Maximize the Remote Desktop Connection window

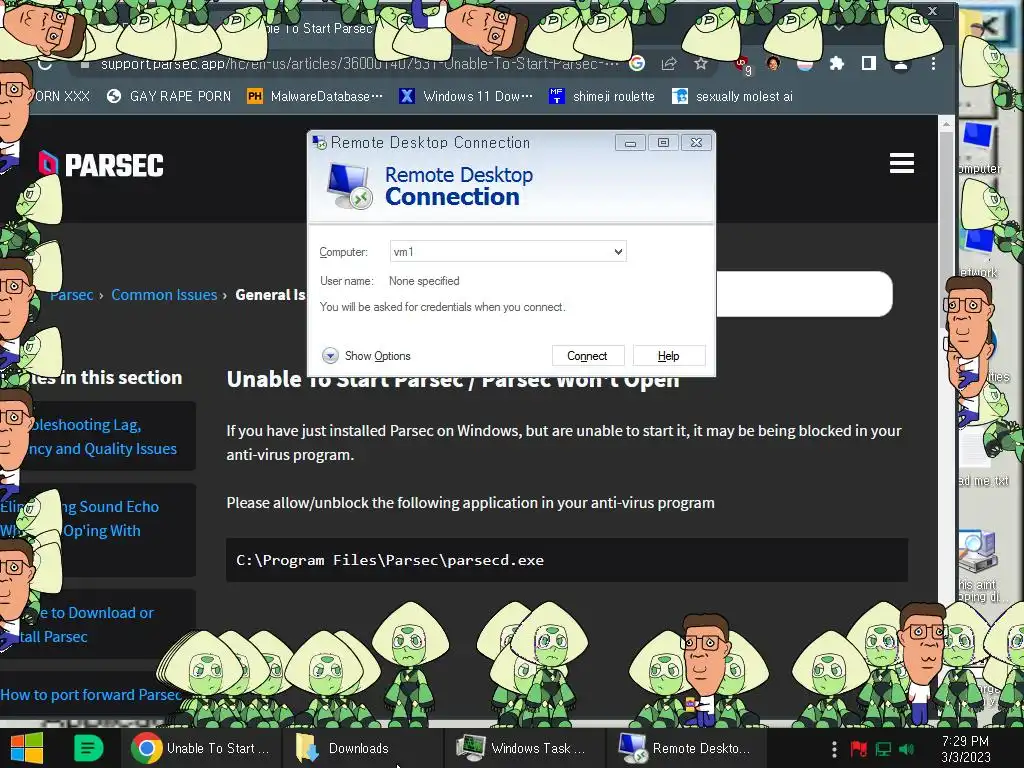(663, 143)
